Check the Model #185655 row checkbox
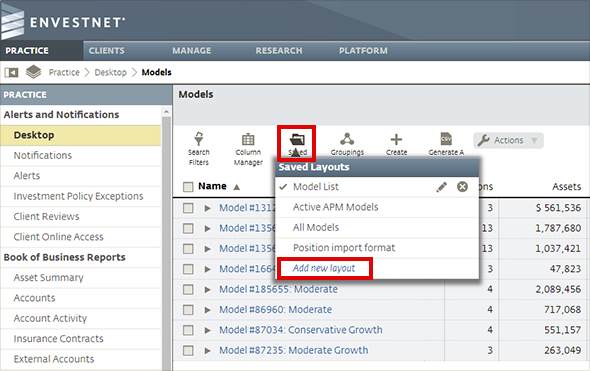Image resolution: width=590 pixels, height=371 pixels. (188, 289)
